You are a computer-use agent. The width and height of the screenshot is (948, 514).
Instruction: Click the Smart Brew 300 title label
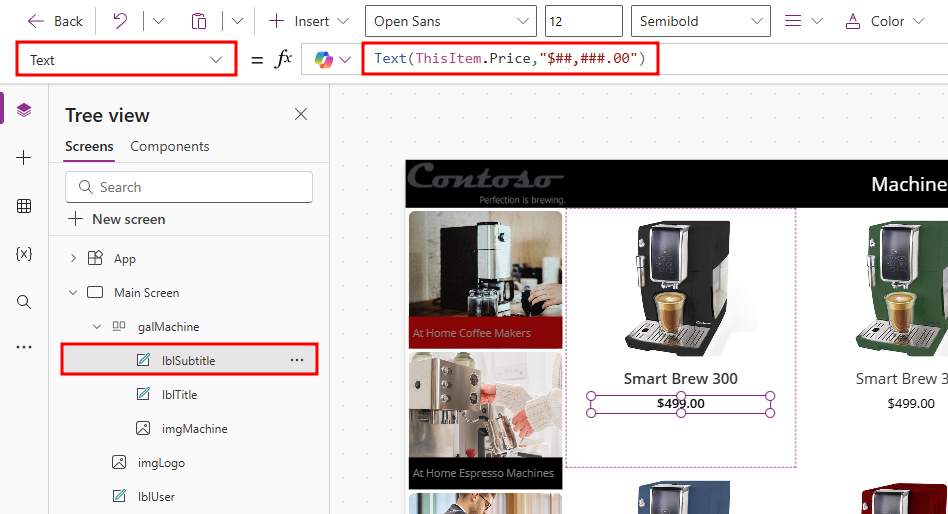click(x=681, y=379)
